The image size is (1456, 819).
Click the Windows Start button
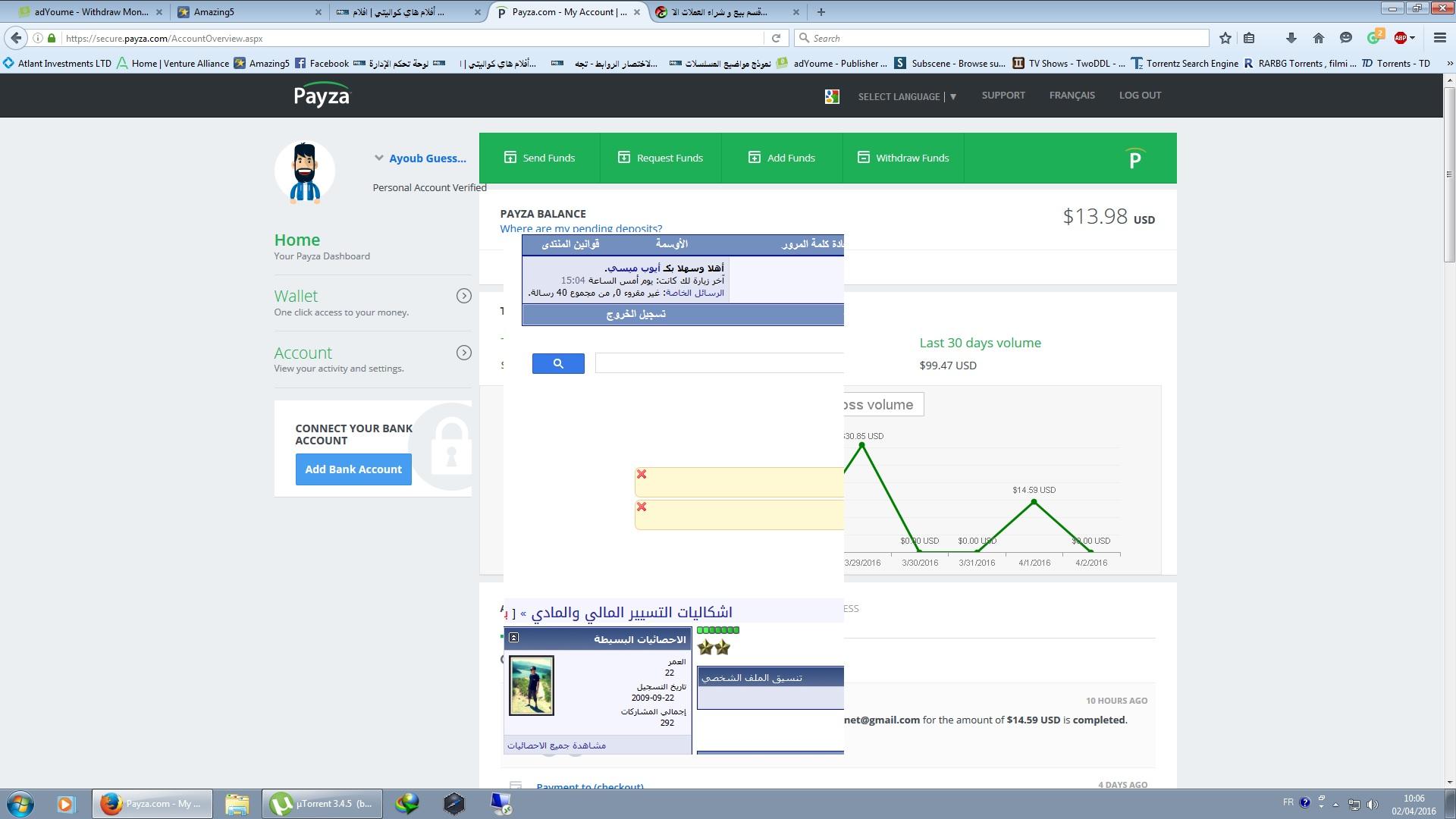[x=20, y=804]
